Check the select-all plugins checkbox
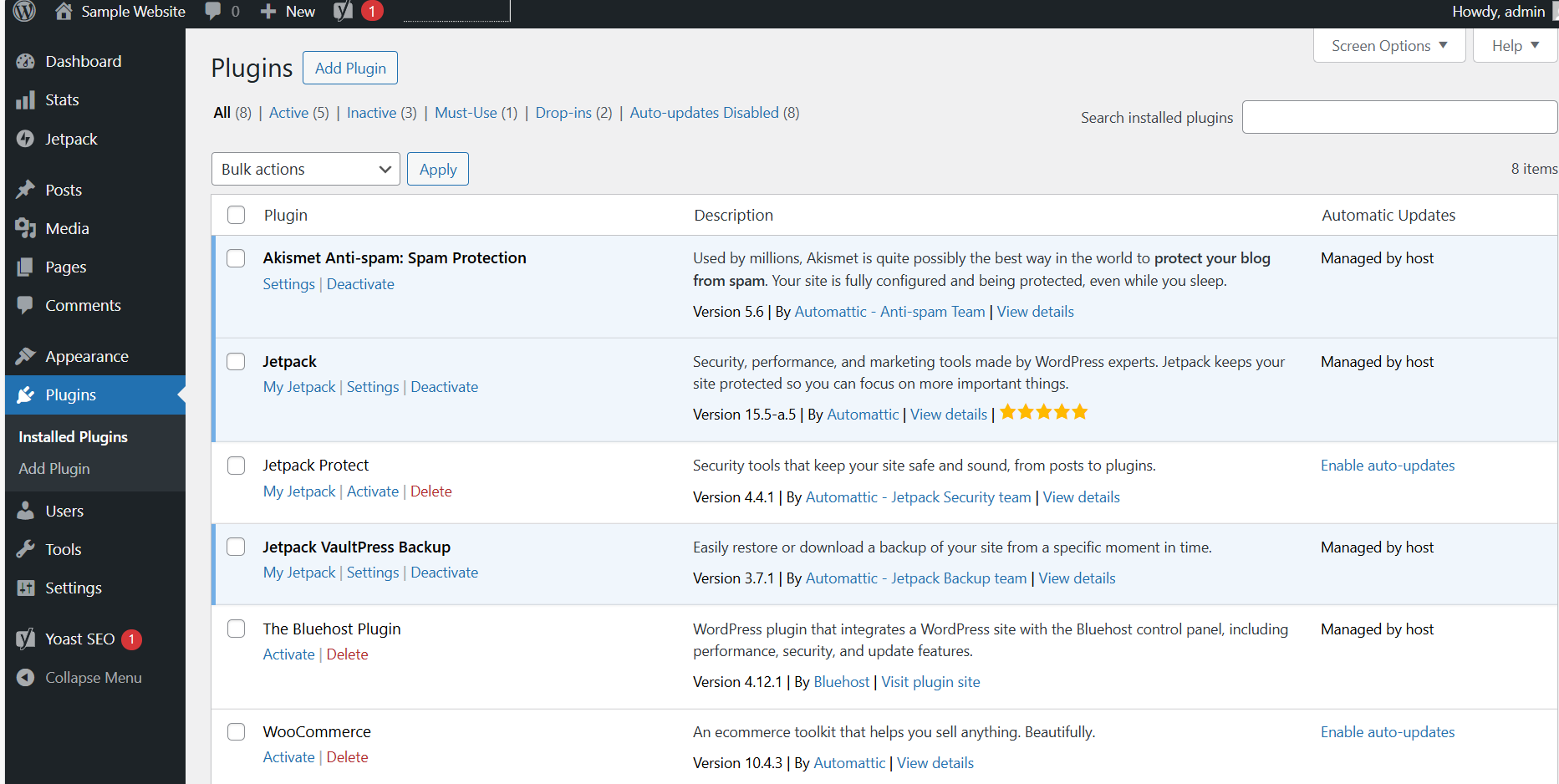 click(x=236, y=215)
